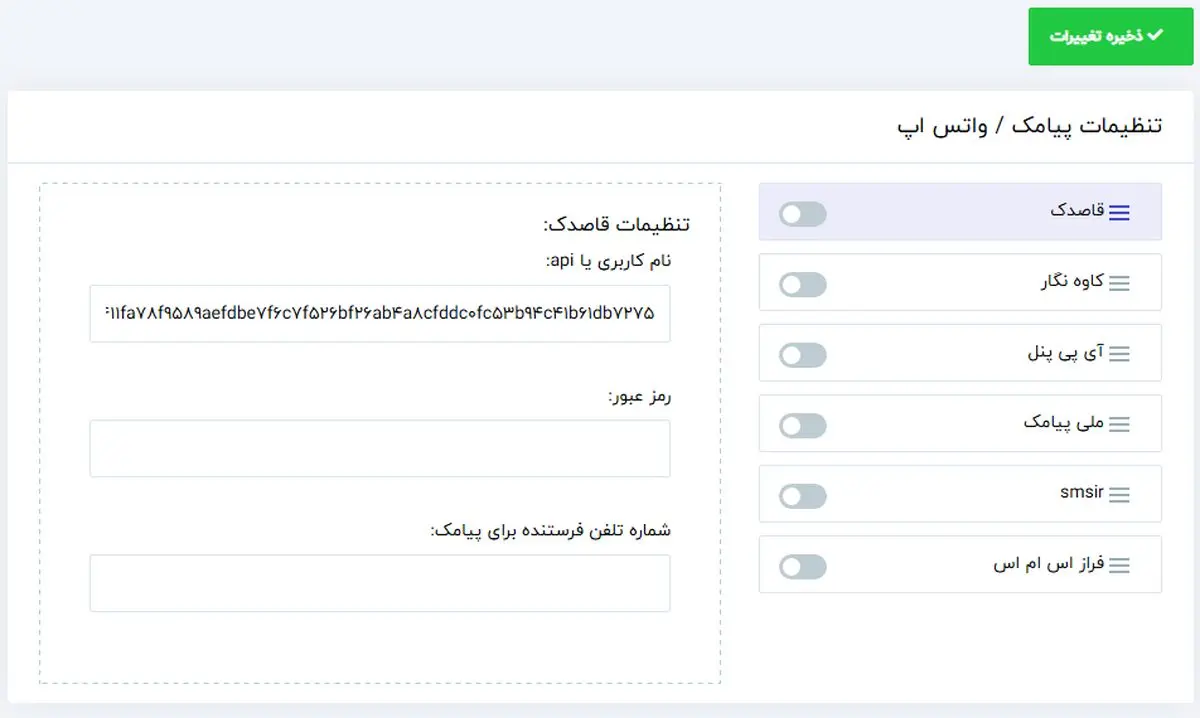Click the sender phone number input field

tap(380, 583)
